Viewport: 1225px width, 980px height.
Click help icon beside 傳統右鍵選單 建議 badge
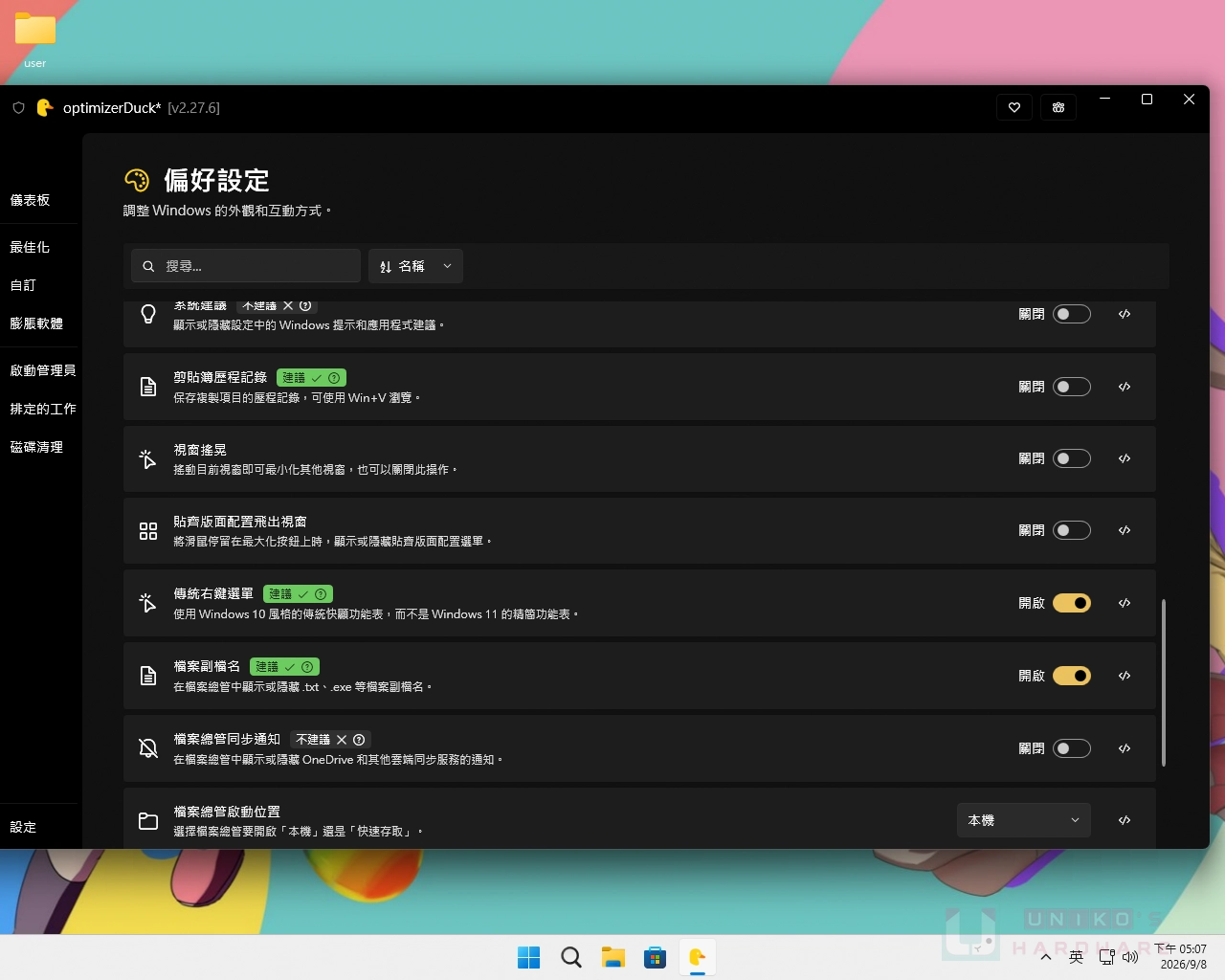321,594
